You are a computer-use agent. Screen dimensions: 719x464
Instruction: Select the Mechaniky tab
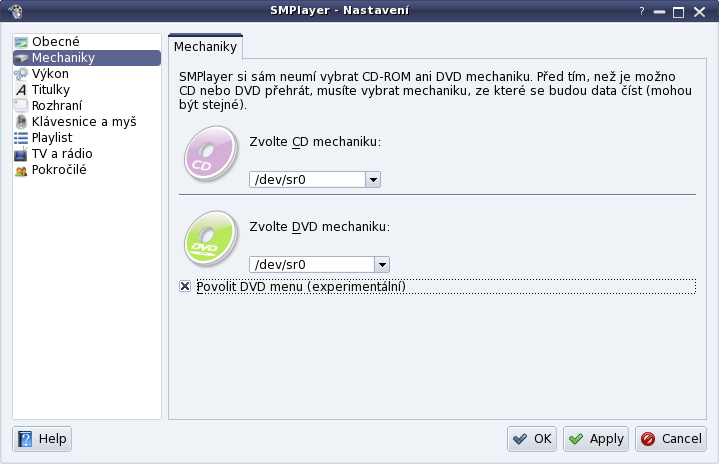pyautogui.click(x=205, y=47)
